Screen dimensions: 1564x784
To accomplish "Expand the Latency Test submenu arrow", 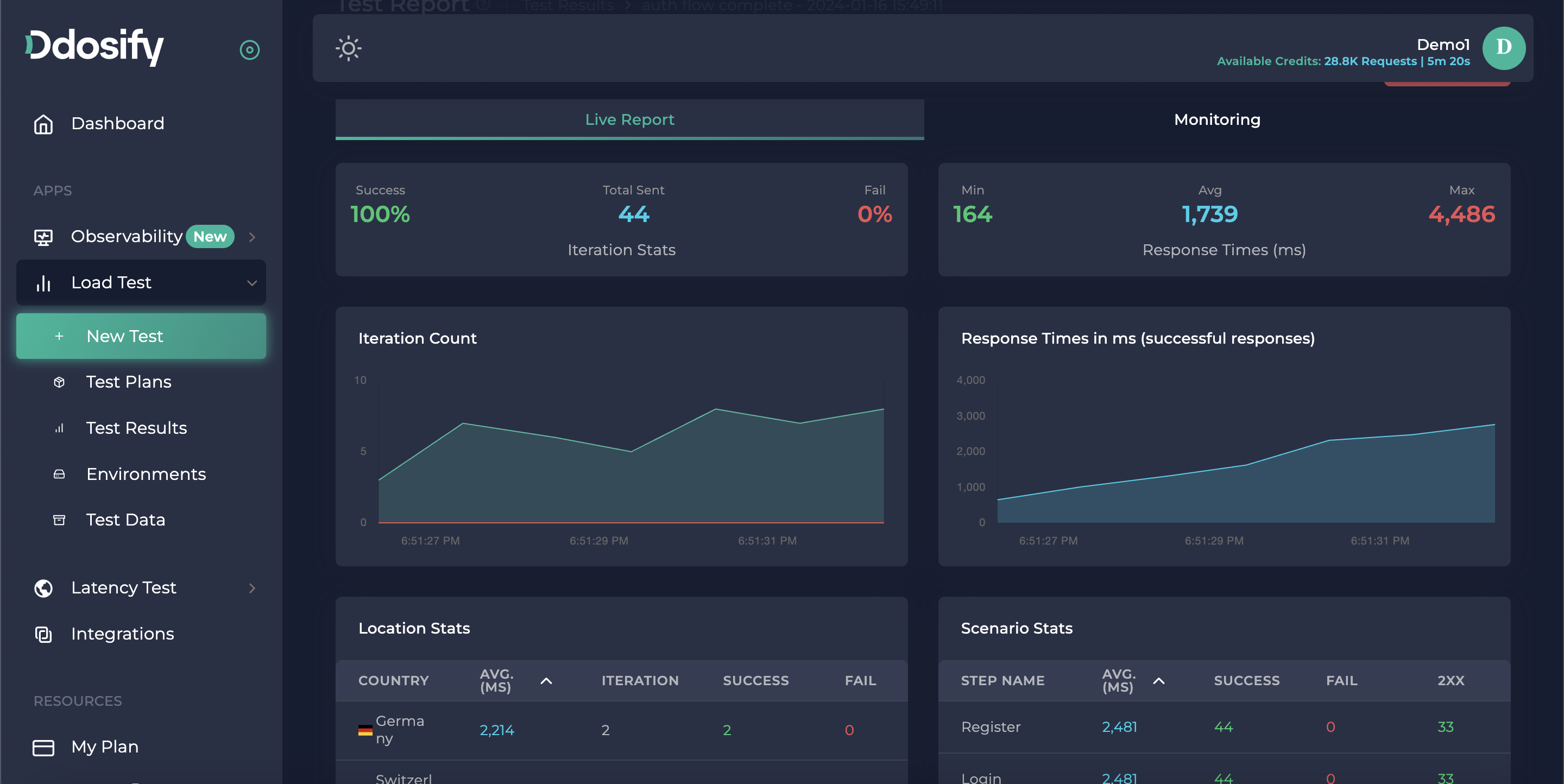I will coord(252,588).
